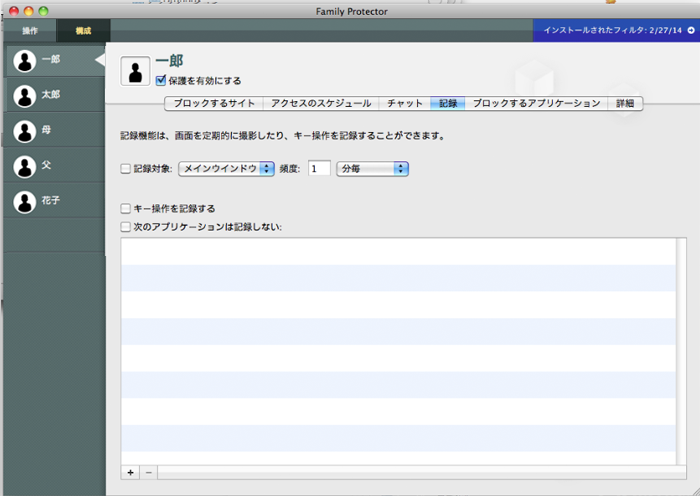Open the 詳細 tab
Image resolution: width=700 pixels, height=496 pixels.
[x=625, y=104]
